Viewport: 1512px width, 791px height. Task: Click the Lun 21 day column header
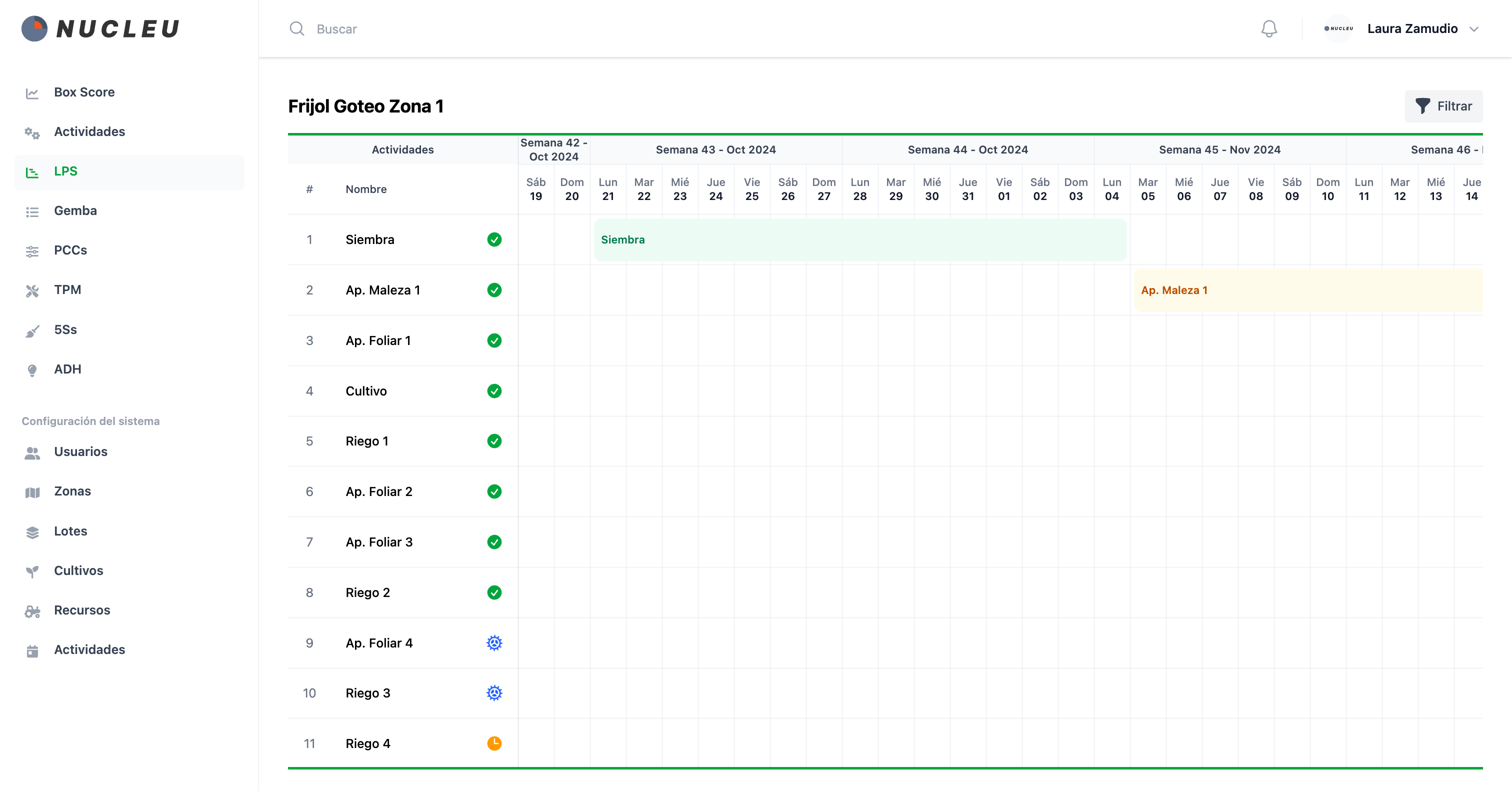point(607,189)
